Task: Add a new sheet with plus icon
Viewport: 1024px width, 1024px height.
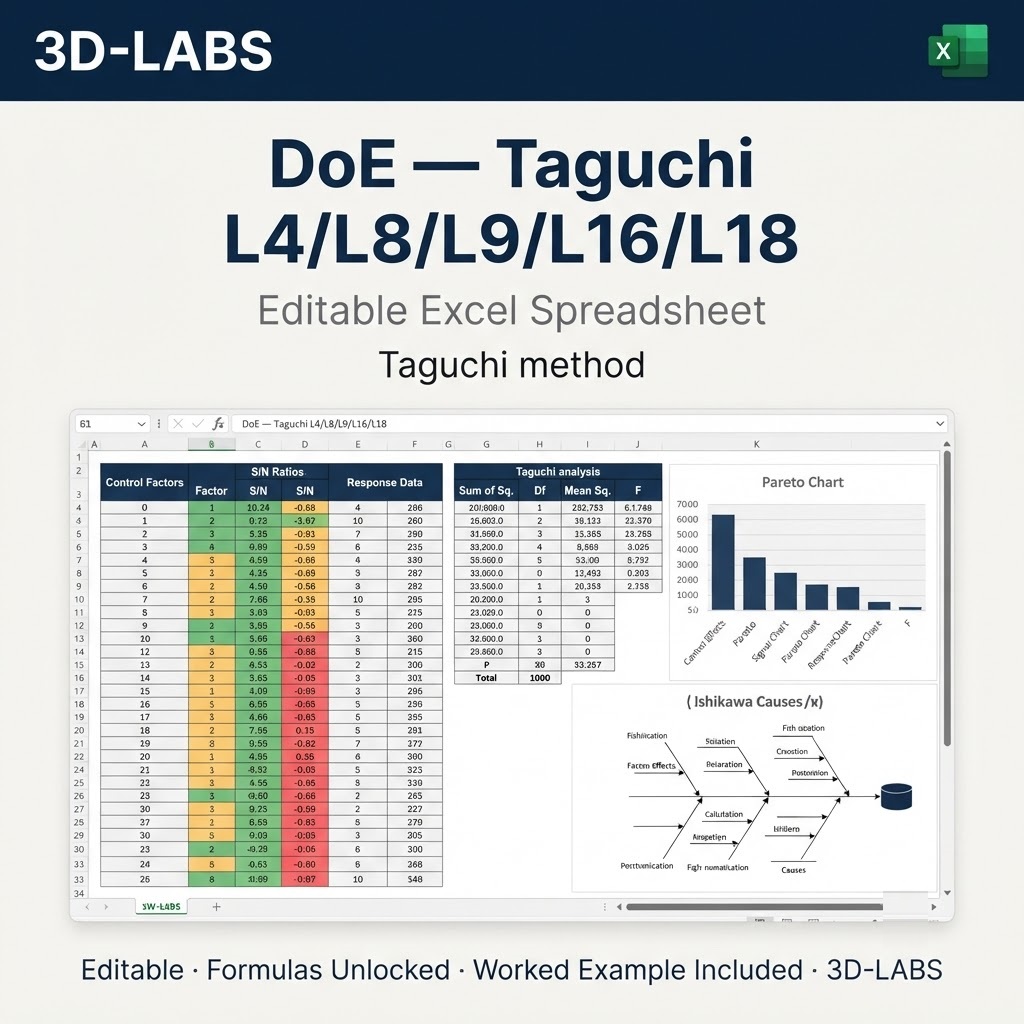Action: pyautogui.click(x=216, y=906)
